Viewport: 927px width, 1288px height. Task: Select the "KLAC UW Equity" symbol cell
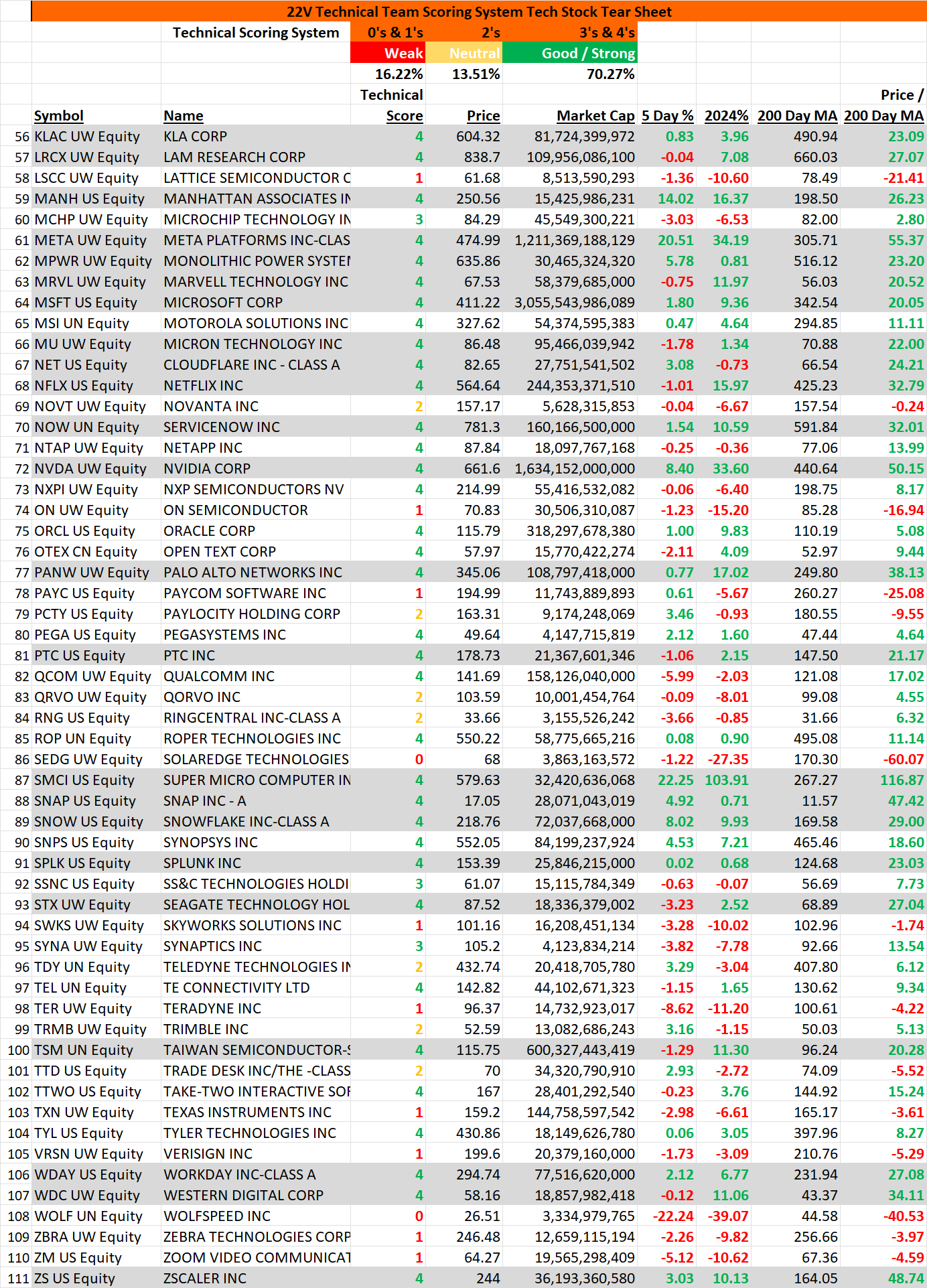click(x=96, y=136)
